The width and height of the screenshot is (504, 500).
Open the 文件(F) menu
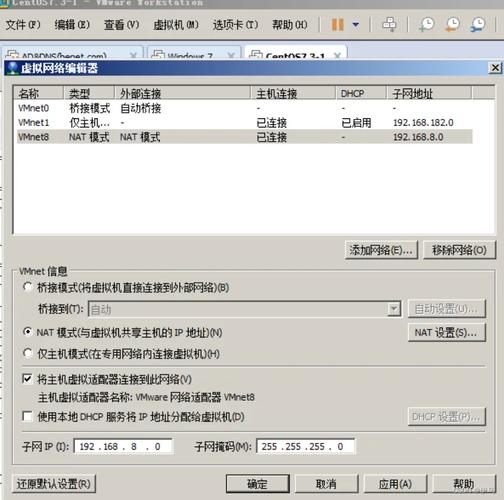23,25
